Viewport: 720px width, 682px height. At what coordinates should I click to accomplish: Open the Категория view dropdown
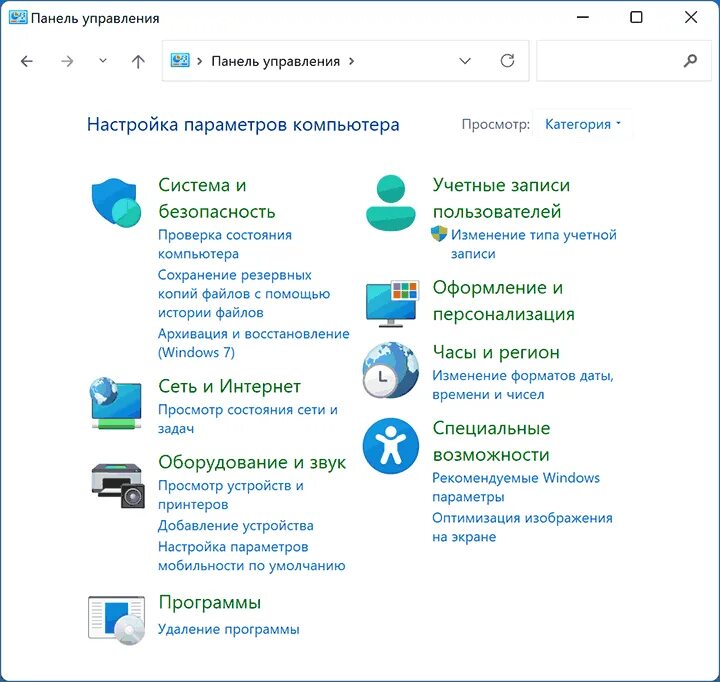click(x=583, y=124)
